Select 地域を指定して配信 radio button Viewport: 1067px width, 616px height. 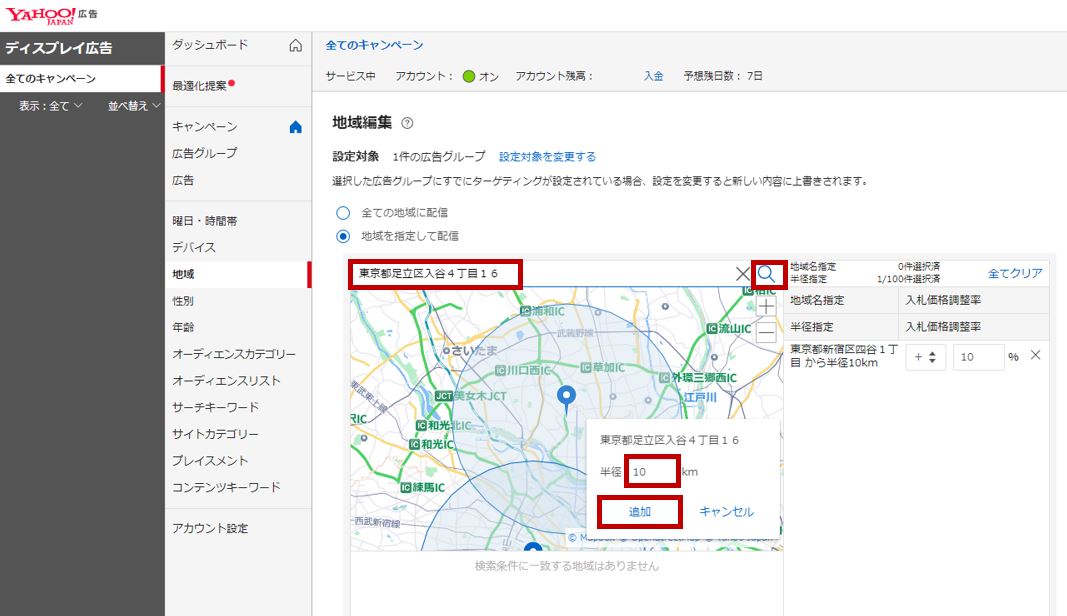(x=343, y=236)
